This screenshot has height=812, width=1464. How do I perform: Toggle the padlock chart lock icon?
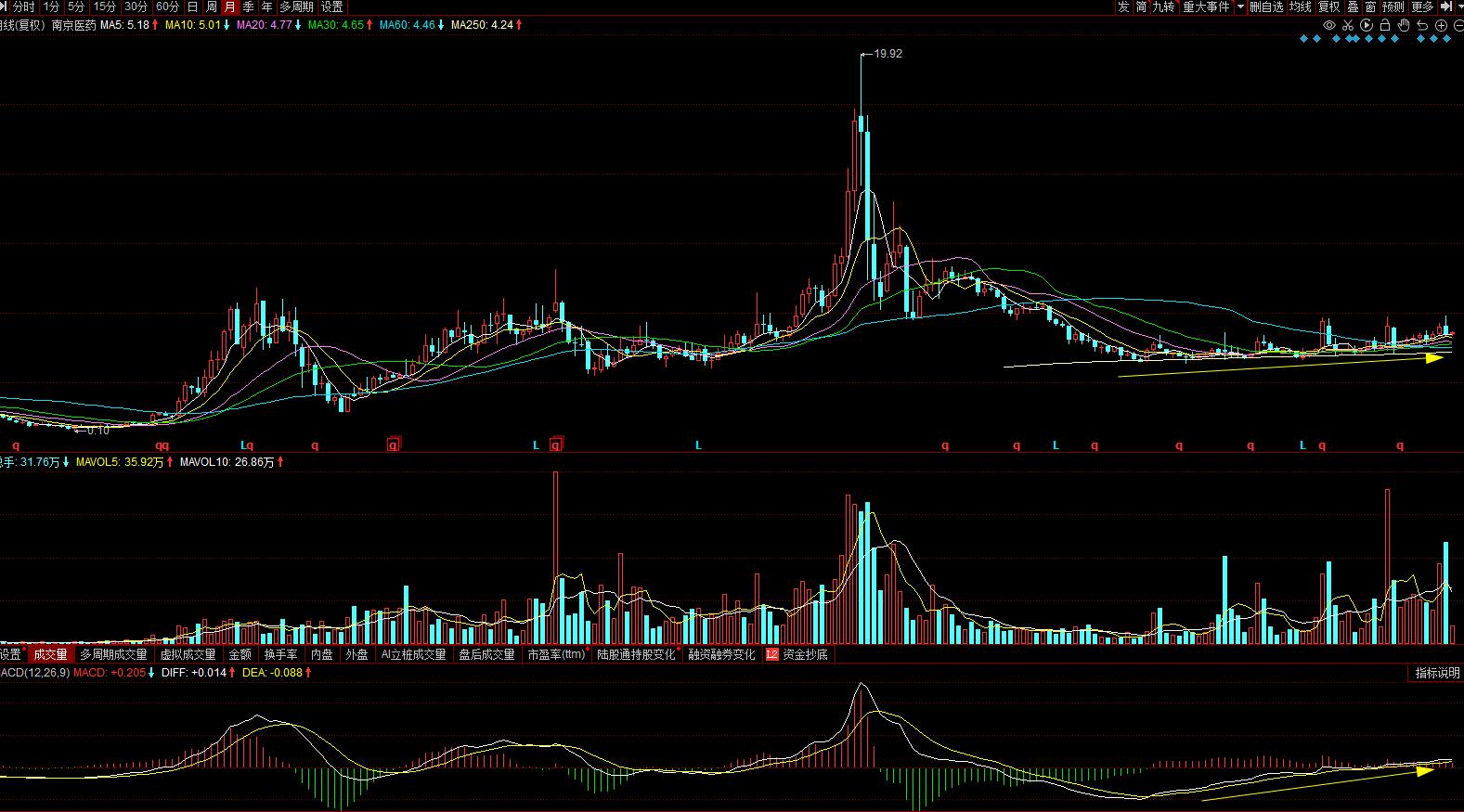tap(1385, 25)
